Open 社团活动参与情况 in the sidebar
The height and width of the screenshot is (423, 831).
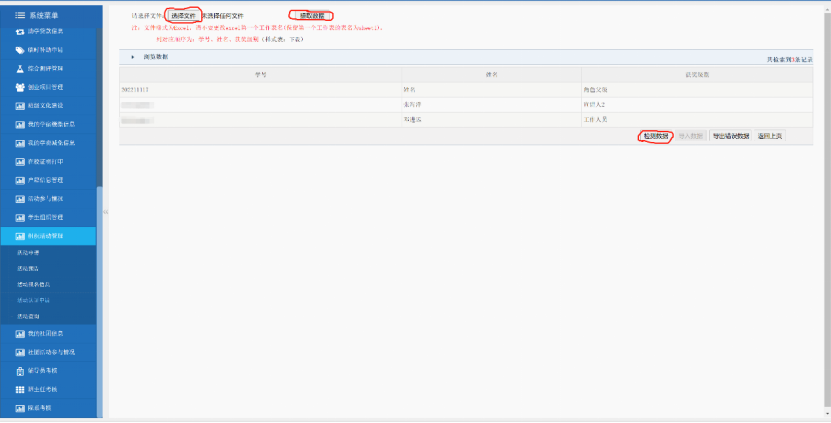pyautogui.click(x=58, y=351)
